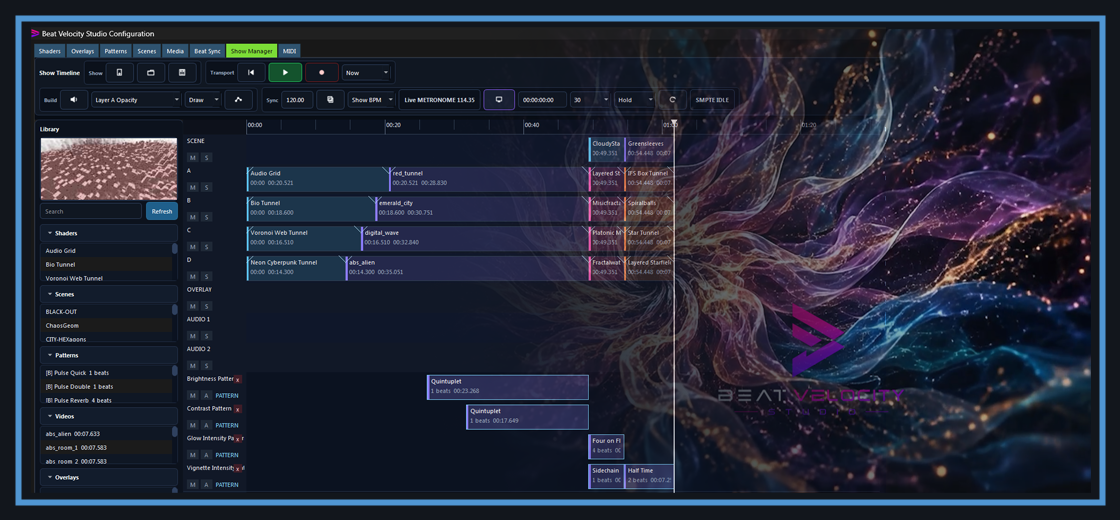Open the Hold dropdown
Viewport: 1120px width, 520px height.
tap(634, 100)
